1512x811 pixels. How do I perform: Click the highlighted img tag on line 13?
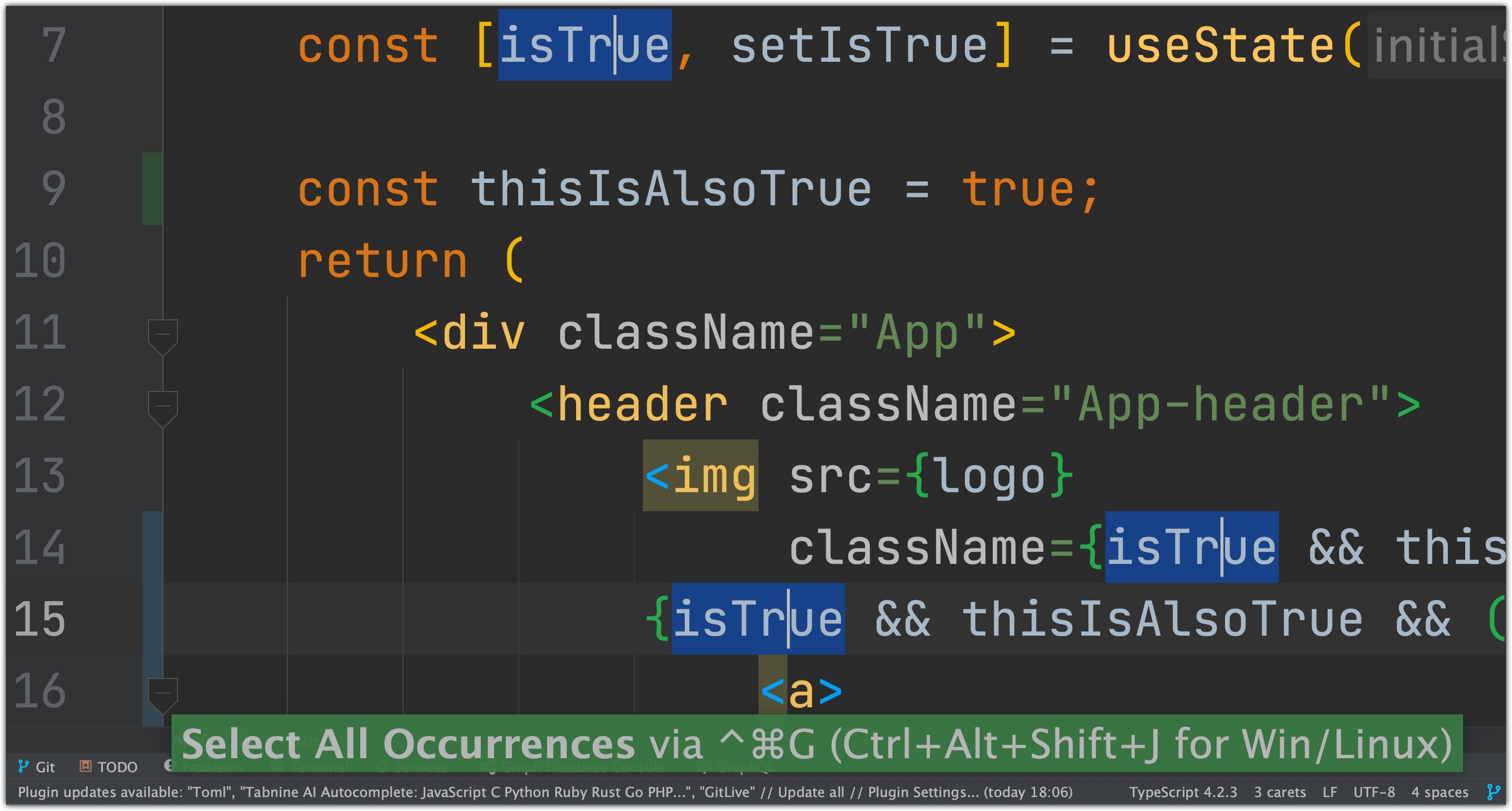click(x=700, y=475)
